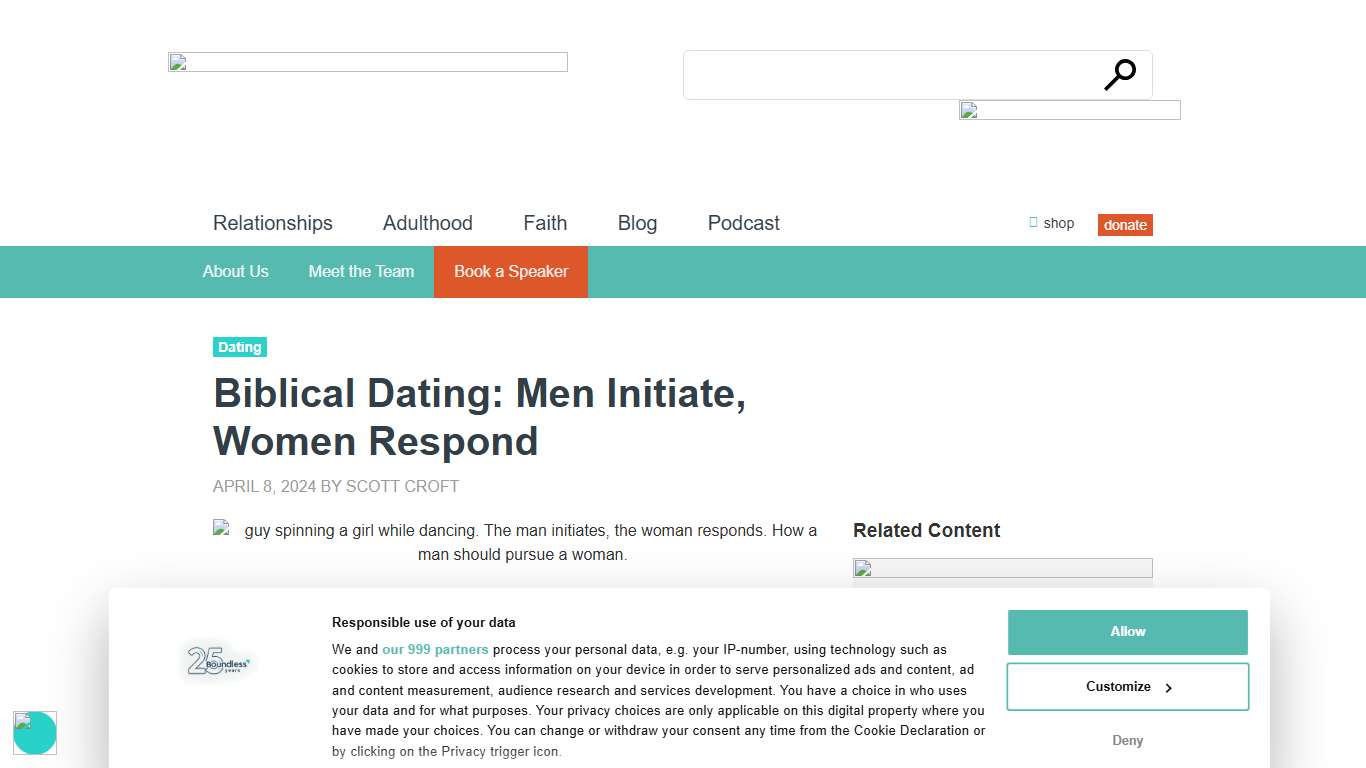Accept cookies with the Allow button
The width and height of the screenshot is (1366, 768).
click(1127, 632)
